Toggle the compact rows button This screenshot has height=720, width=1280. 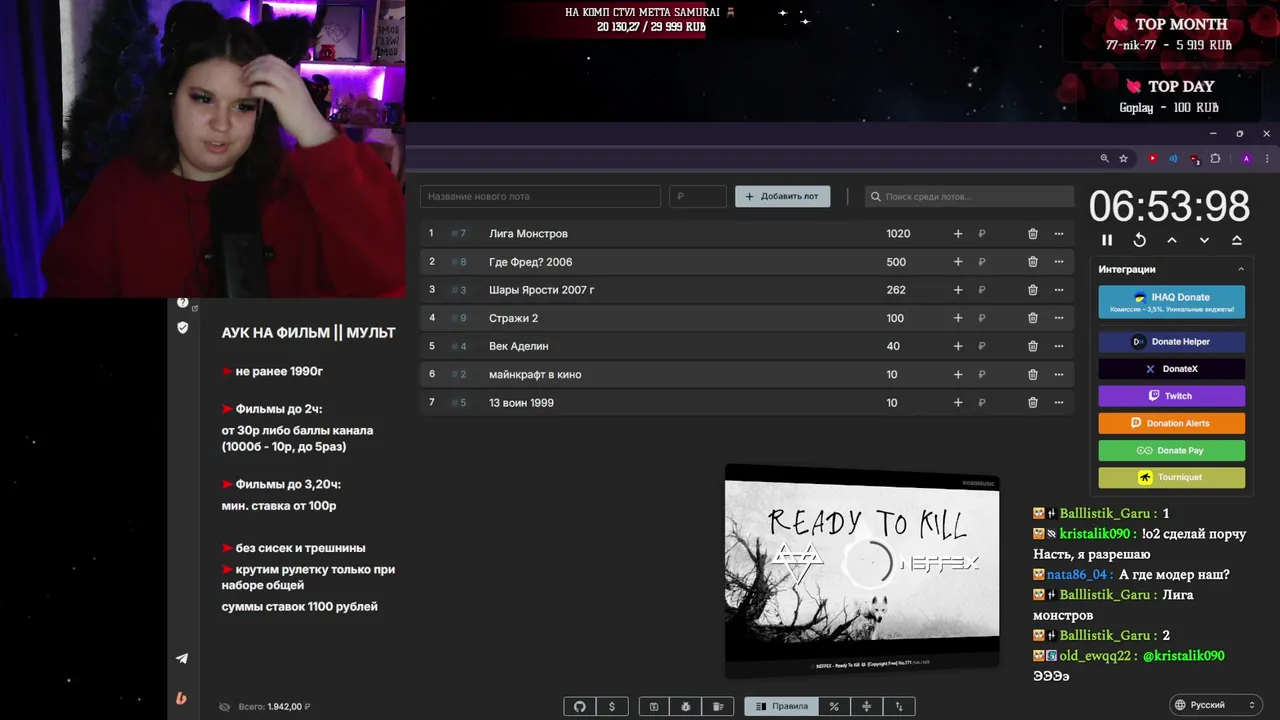coord(866,706)
